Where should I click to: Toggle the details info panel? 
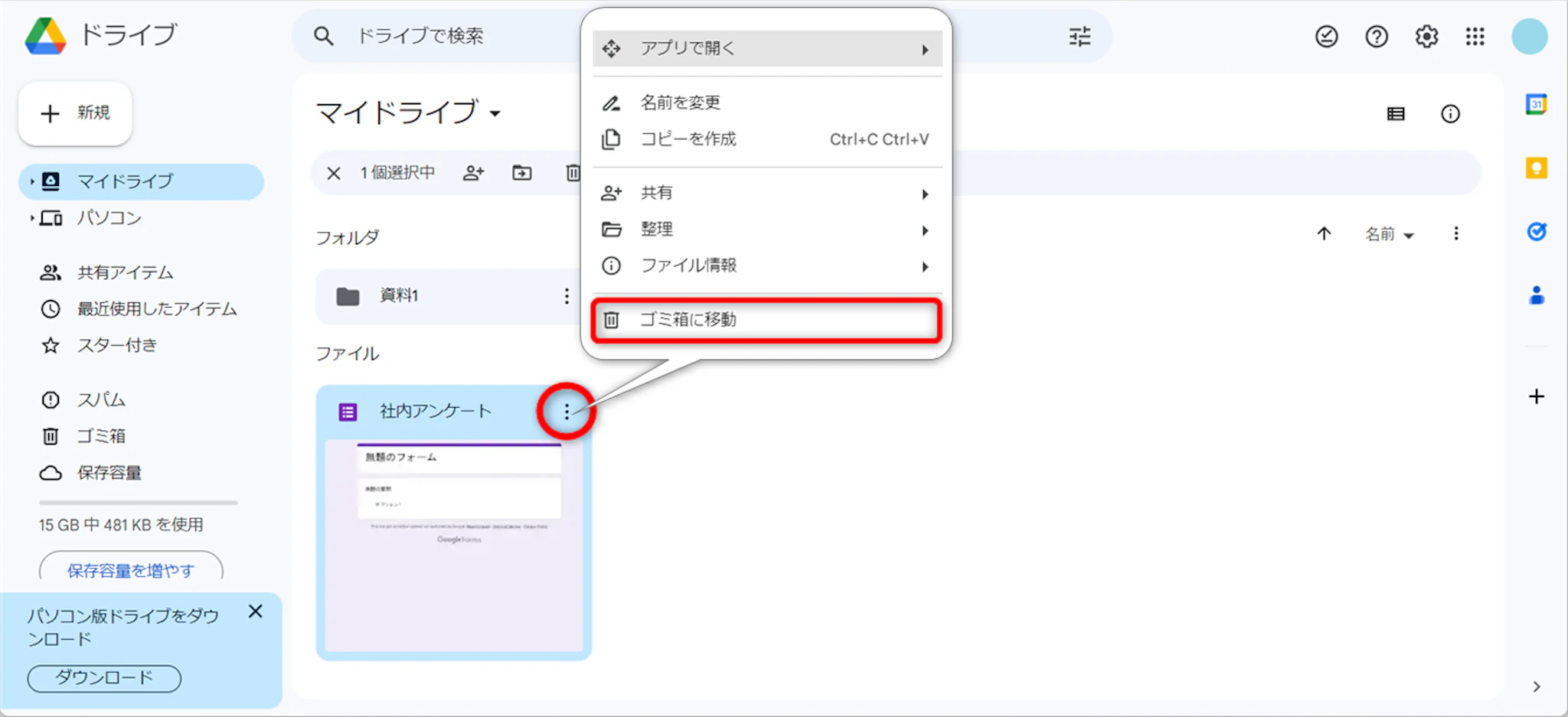[x=1450, y=114]
